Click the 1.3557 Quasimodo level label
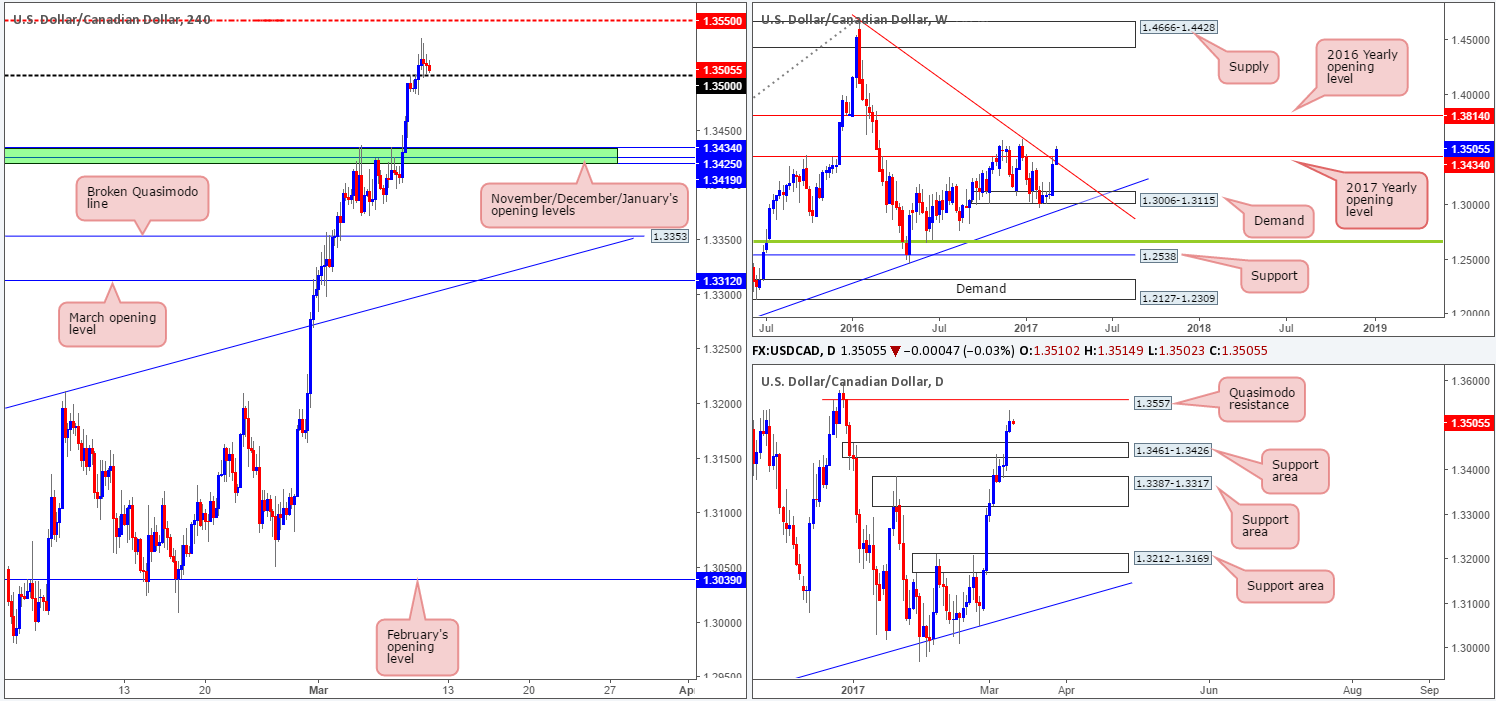1496x701 pixels. pos(1154,402)
